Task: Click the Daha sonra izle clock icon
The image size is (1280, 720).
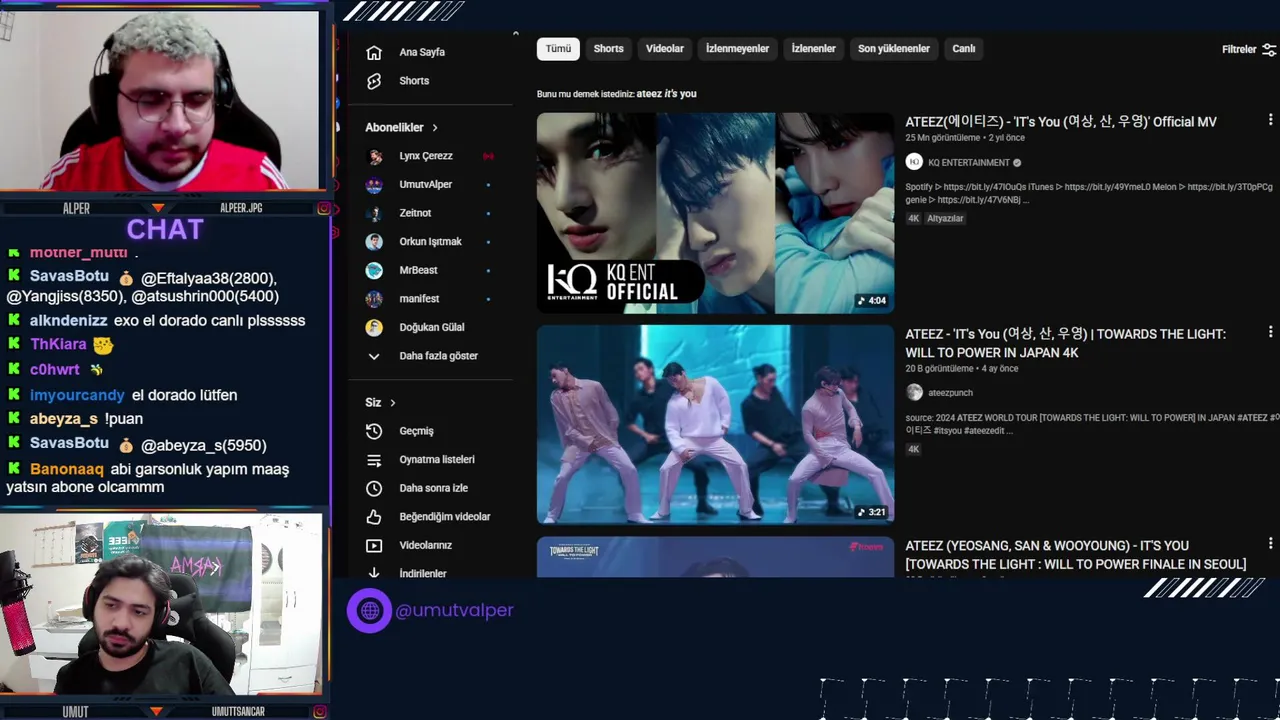Action: click(x=374, y=488)
